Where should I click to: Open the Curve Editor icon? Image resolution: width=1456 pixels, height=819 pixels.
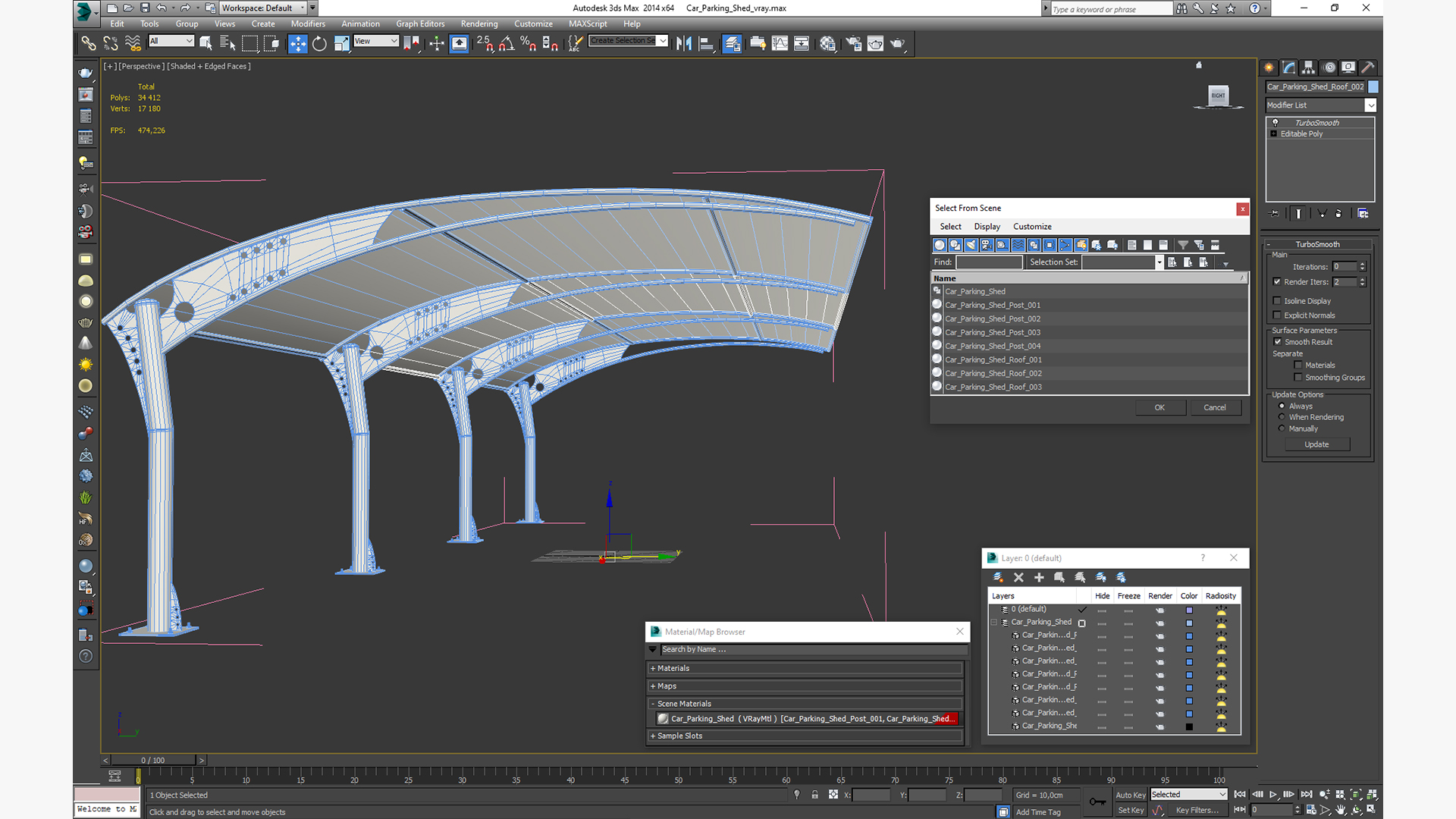click(x=780, y=43)
